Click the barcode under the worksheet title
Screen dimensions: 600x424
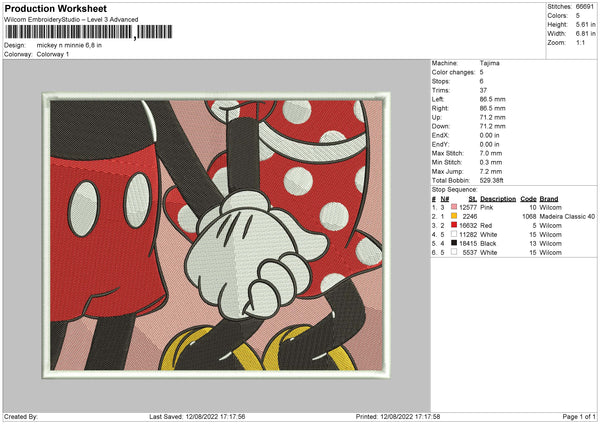pyautogui.click(x=88, y=32)
